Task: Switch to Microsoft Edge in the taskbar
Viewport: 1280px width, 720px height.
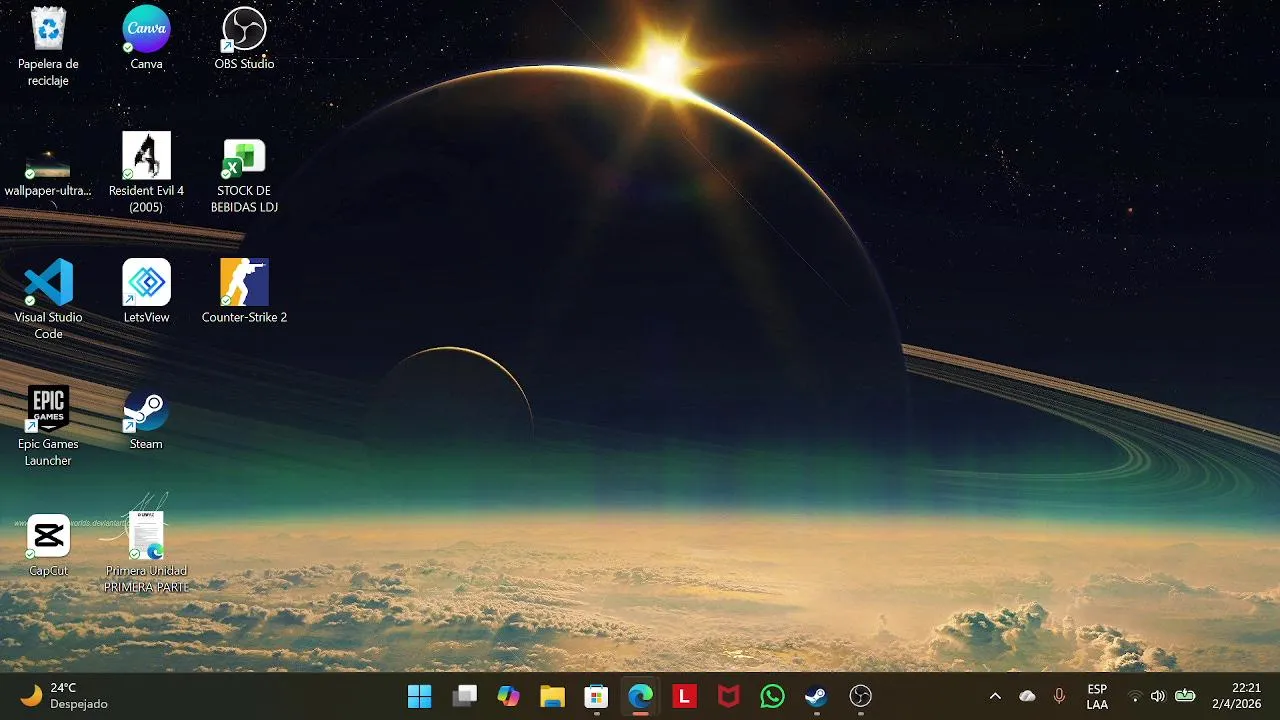Action: point(640,696)
